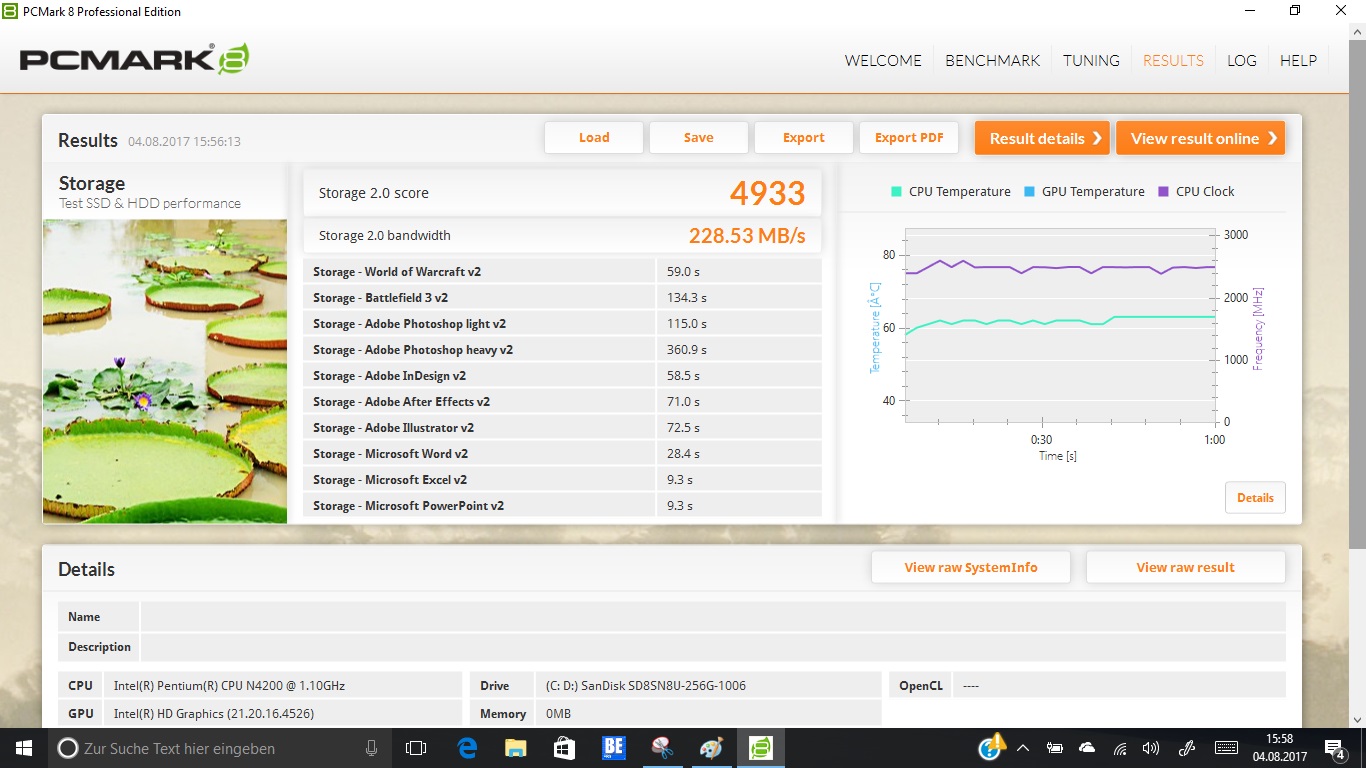Click the Save results button

pyautogui.click(x=699, y=138)
